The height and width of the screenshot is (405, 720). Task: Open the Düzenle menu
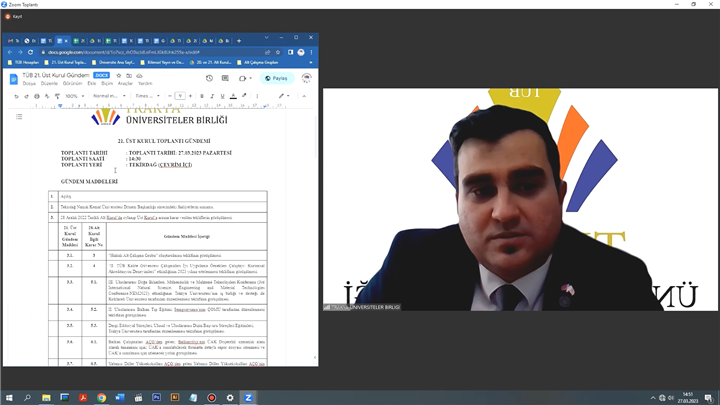coord(49,84)
